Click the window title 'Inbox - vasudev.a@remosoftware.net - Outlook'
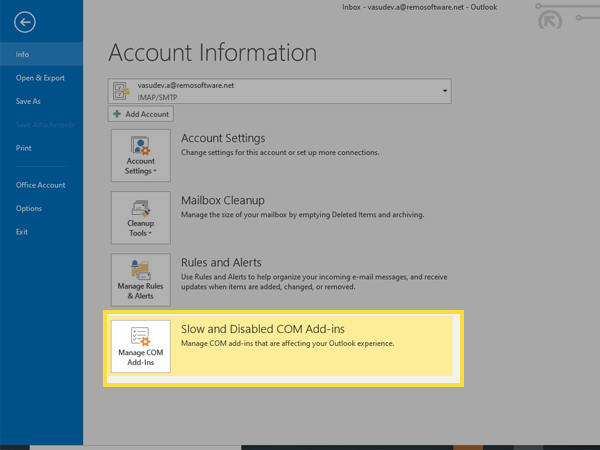600x450 pixels. point(420,7)
